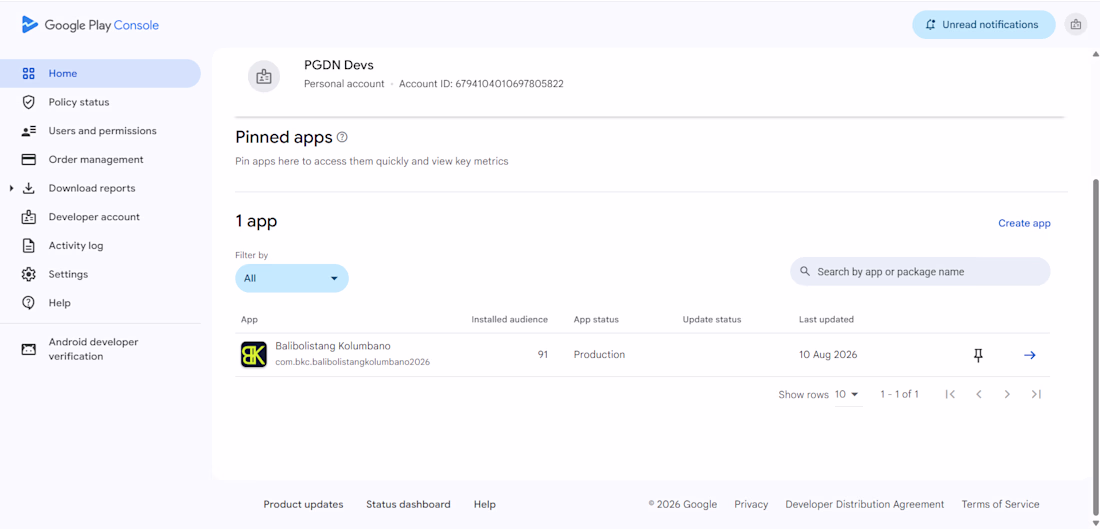The height and width of the screenshot is (529, 1100).
Task: Click the Create app link
Action: [x=1024, y=223]
